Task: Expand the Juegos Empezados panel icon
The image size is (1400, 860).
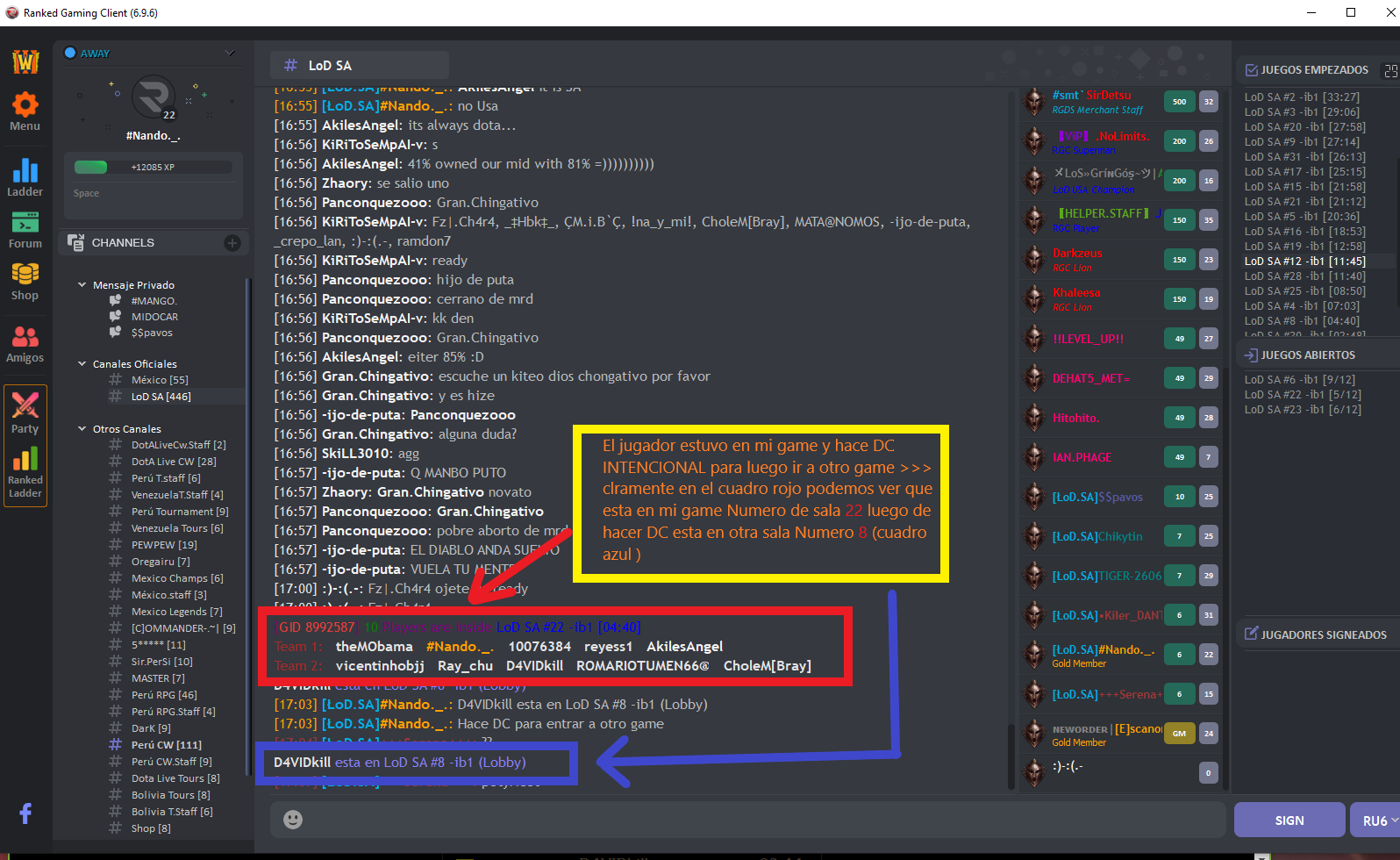Action: coord(1390,70)
